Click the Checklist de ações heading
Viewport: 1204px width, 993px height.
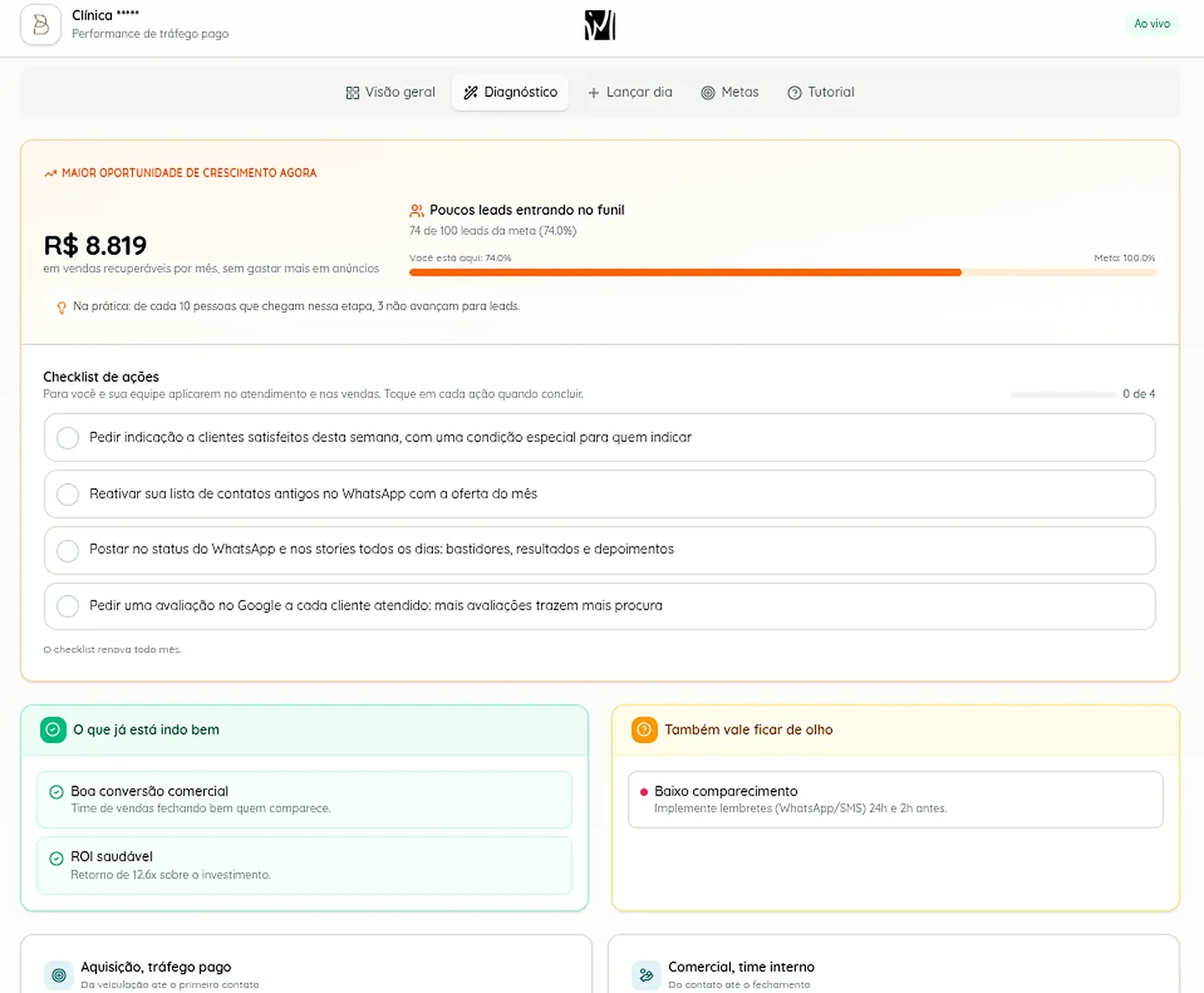click(x=101, y=377)
